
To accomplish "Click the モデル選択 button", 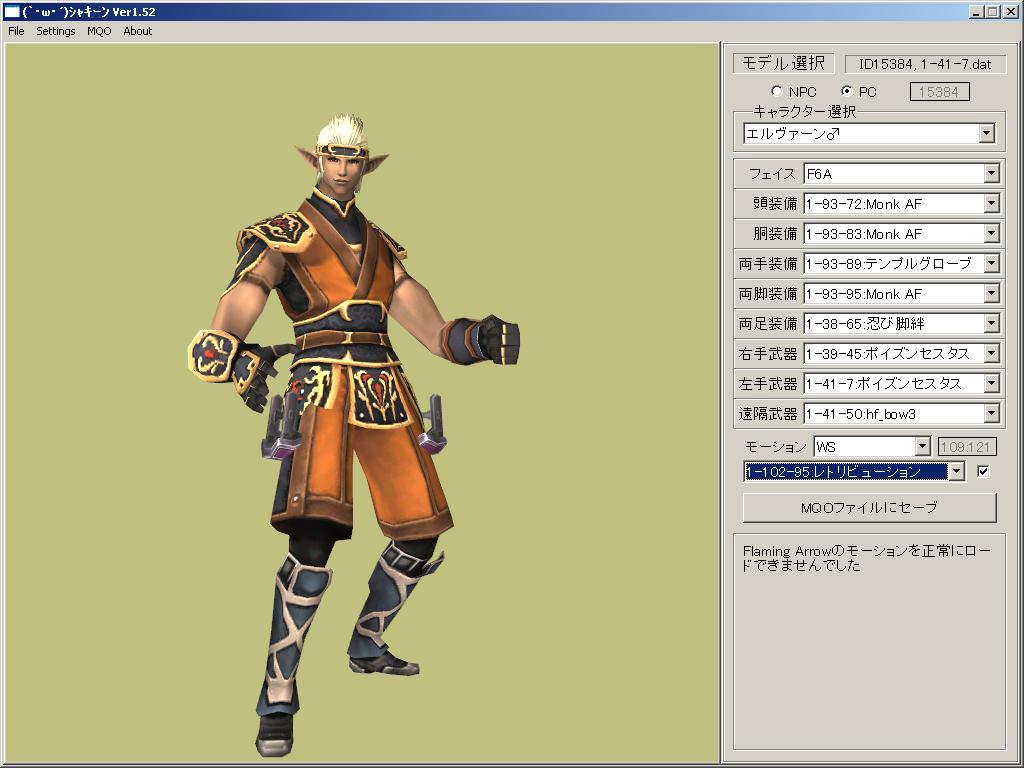I will [x=784, y=63].
